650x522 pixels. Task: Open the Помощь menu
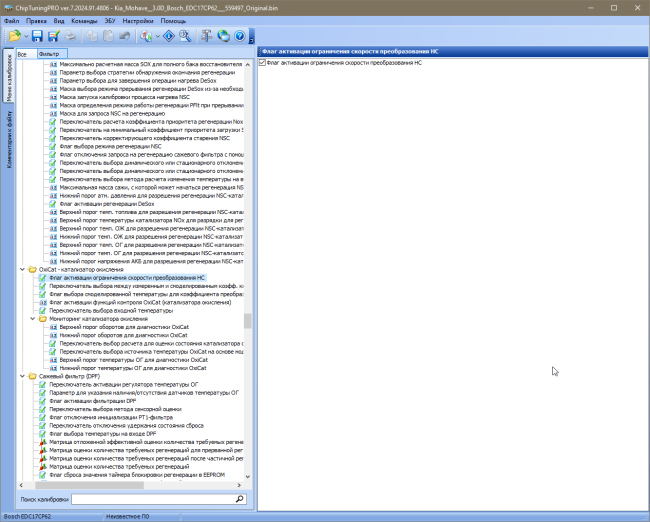(173, 21)
